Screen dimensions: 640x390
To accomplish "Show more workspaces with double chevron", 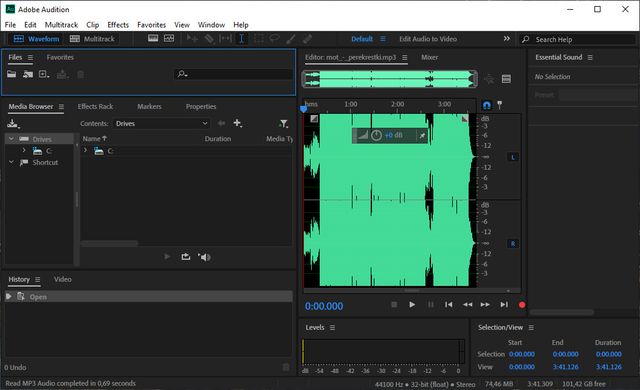I will [x=507, y=38].
